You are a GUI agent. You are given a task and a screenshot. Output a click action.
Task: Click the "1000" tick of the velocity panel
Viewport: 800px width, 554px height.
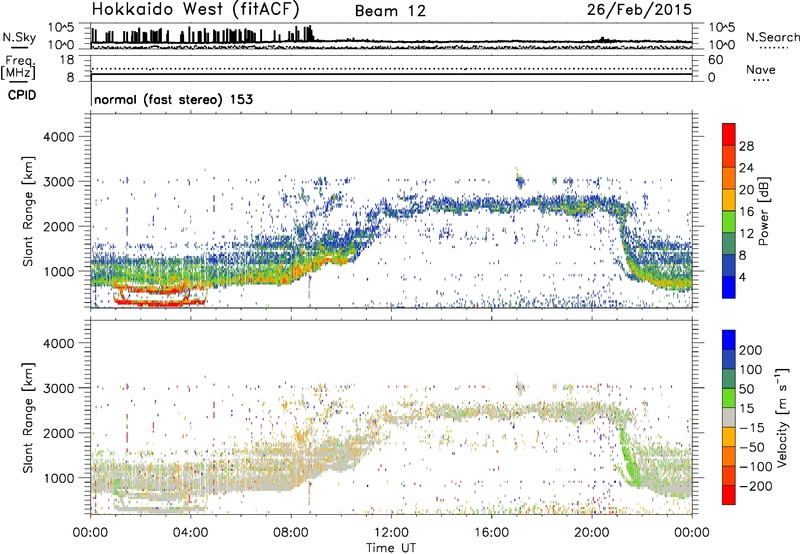[59, 478]
